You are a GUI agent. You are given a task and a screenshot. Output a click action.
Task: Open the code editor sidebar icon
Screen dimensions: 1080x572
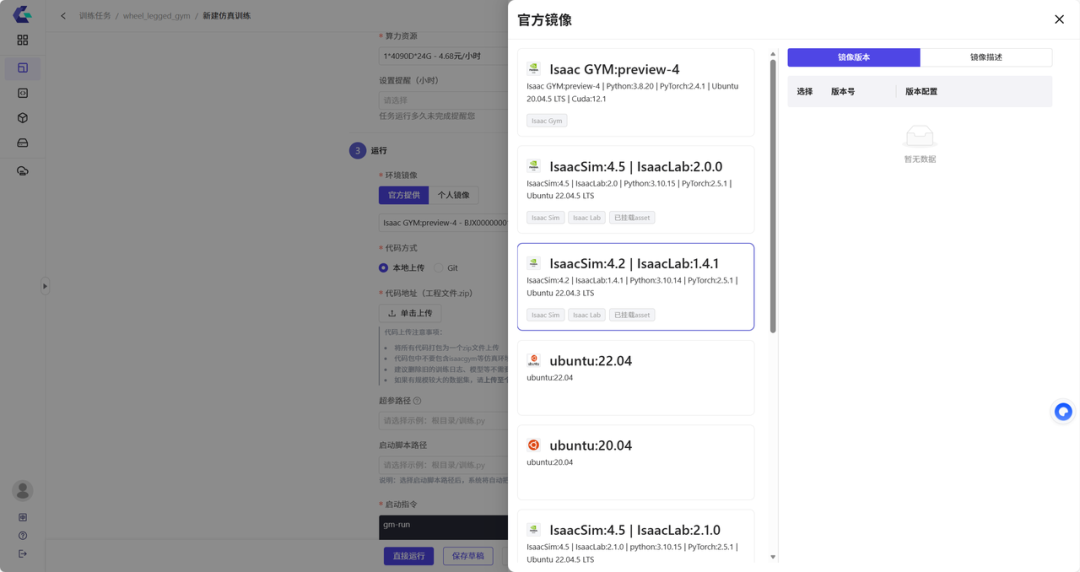coord(23,93)
